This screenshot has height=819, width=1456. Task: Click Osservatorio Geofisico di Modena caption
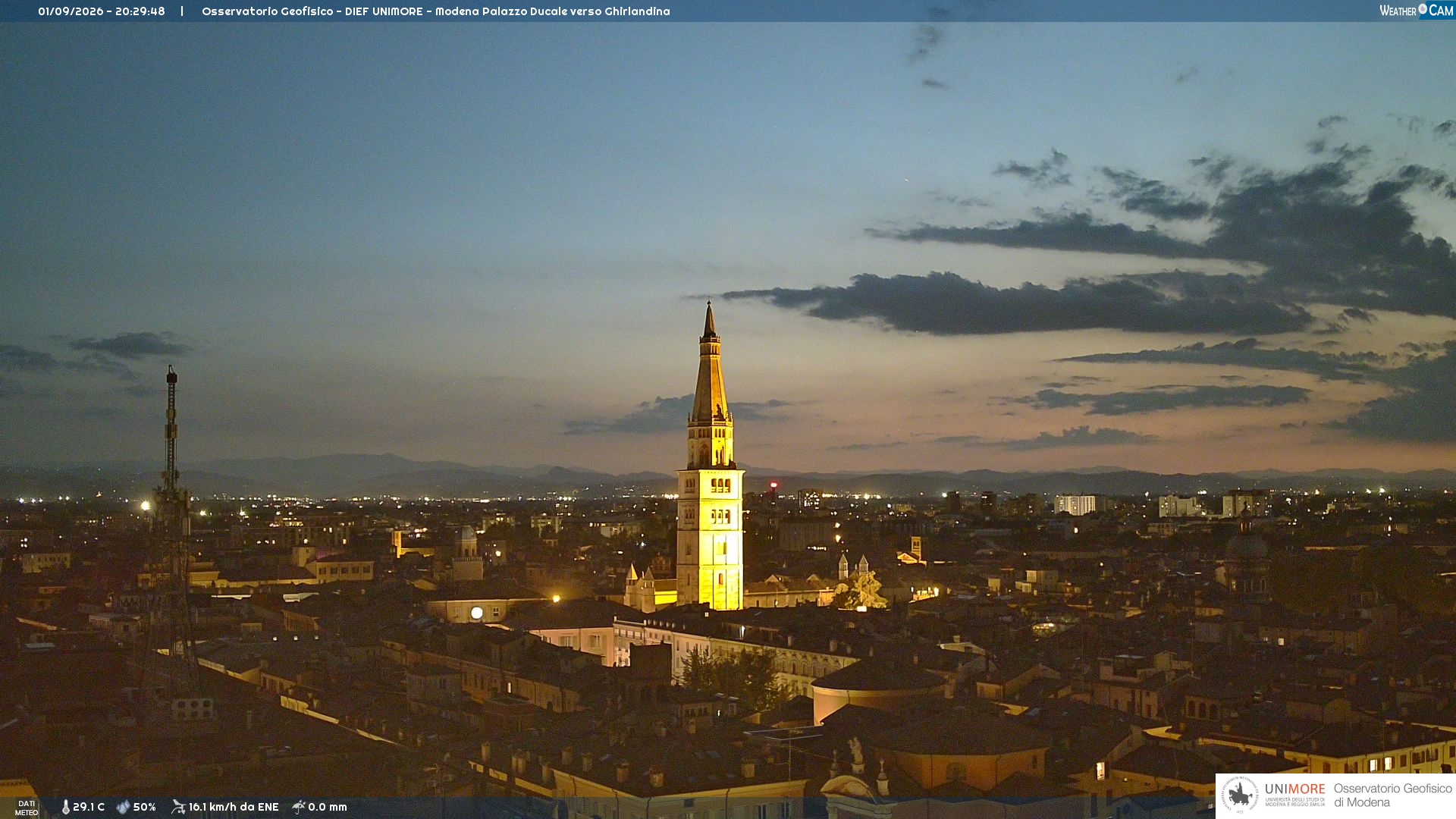[x=1392, y=795]
